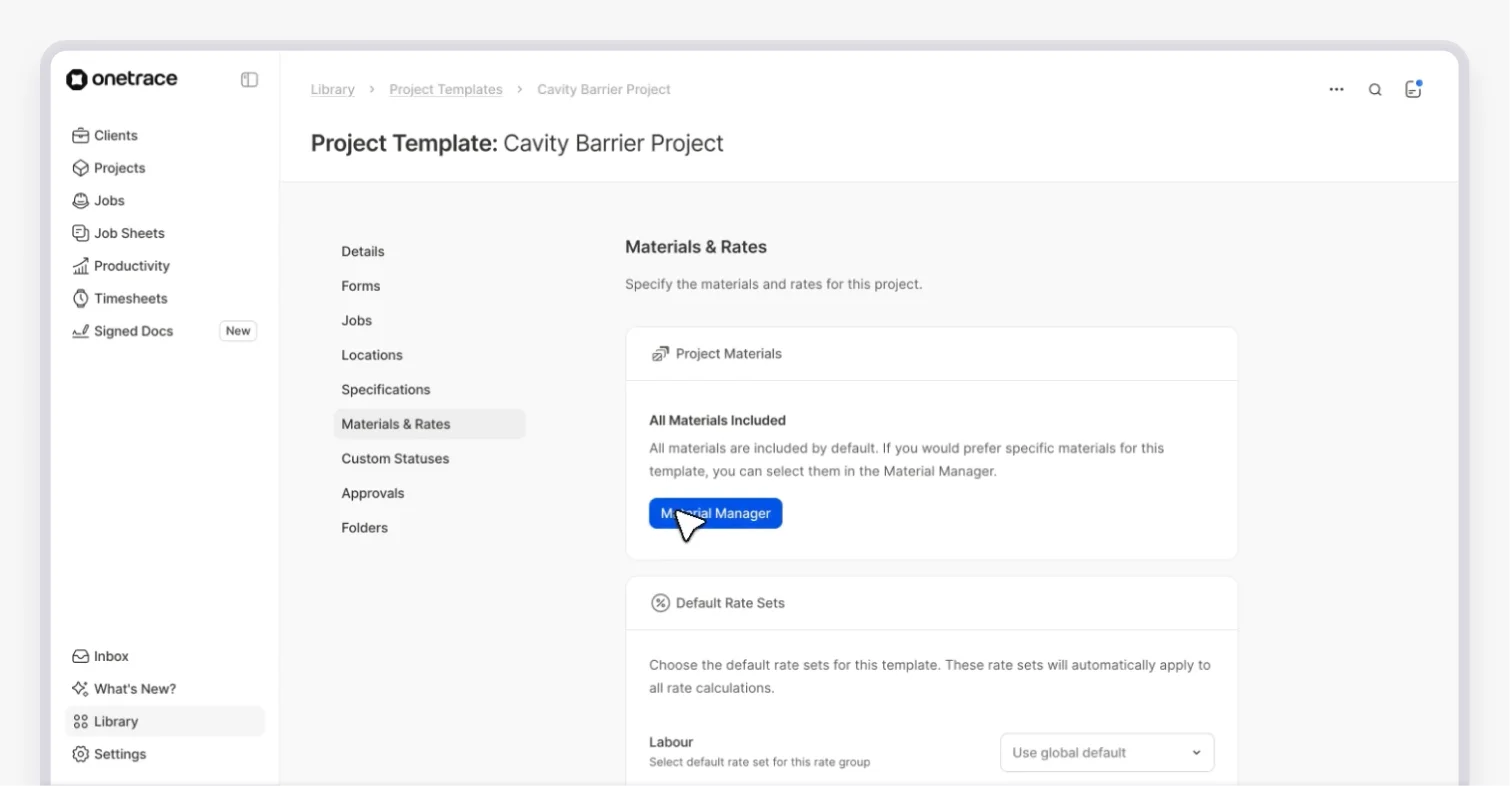Click the Project Materials header icon
1510x786 pixels.
(x=660, y=353)
